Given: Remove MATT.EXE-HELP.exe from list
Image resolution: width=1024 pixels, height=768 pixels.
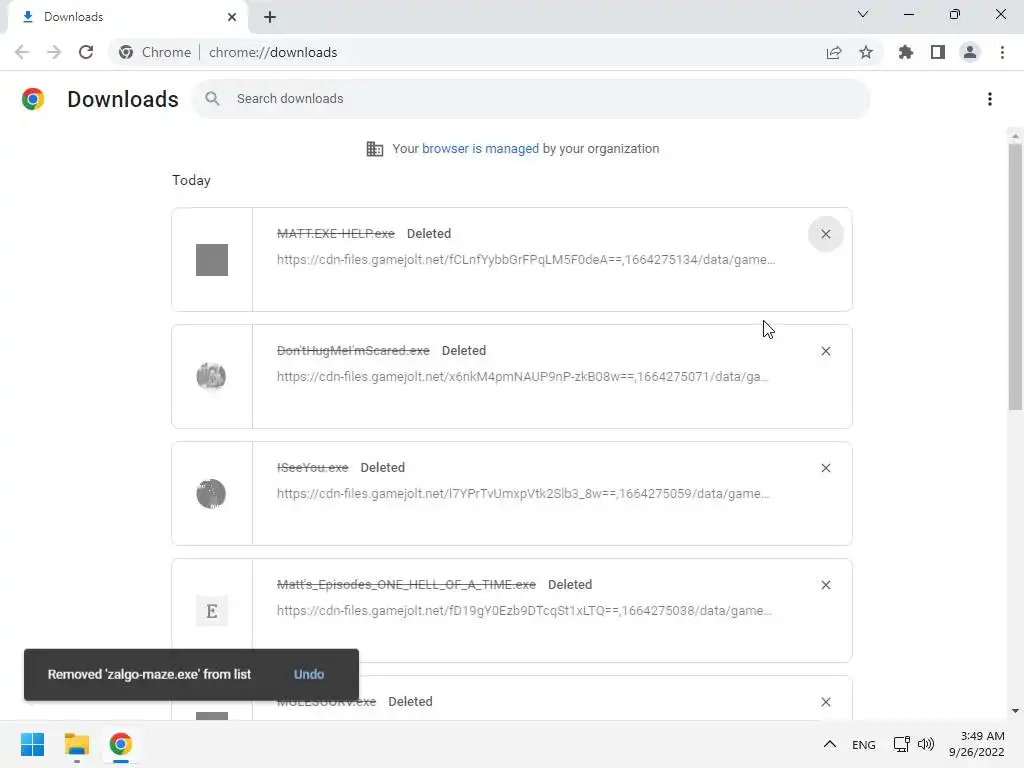Looking at the screenshot, I should click(x=825, y=234).
